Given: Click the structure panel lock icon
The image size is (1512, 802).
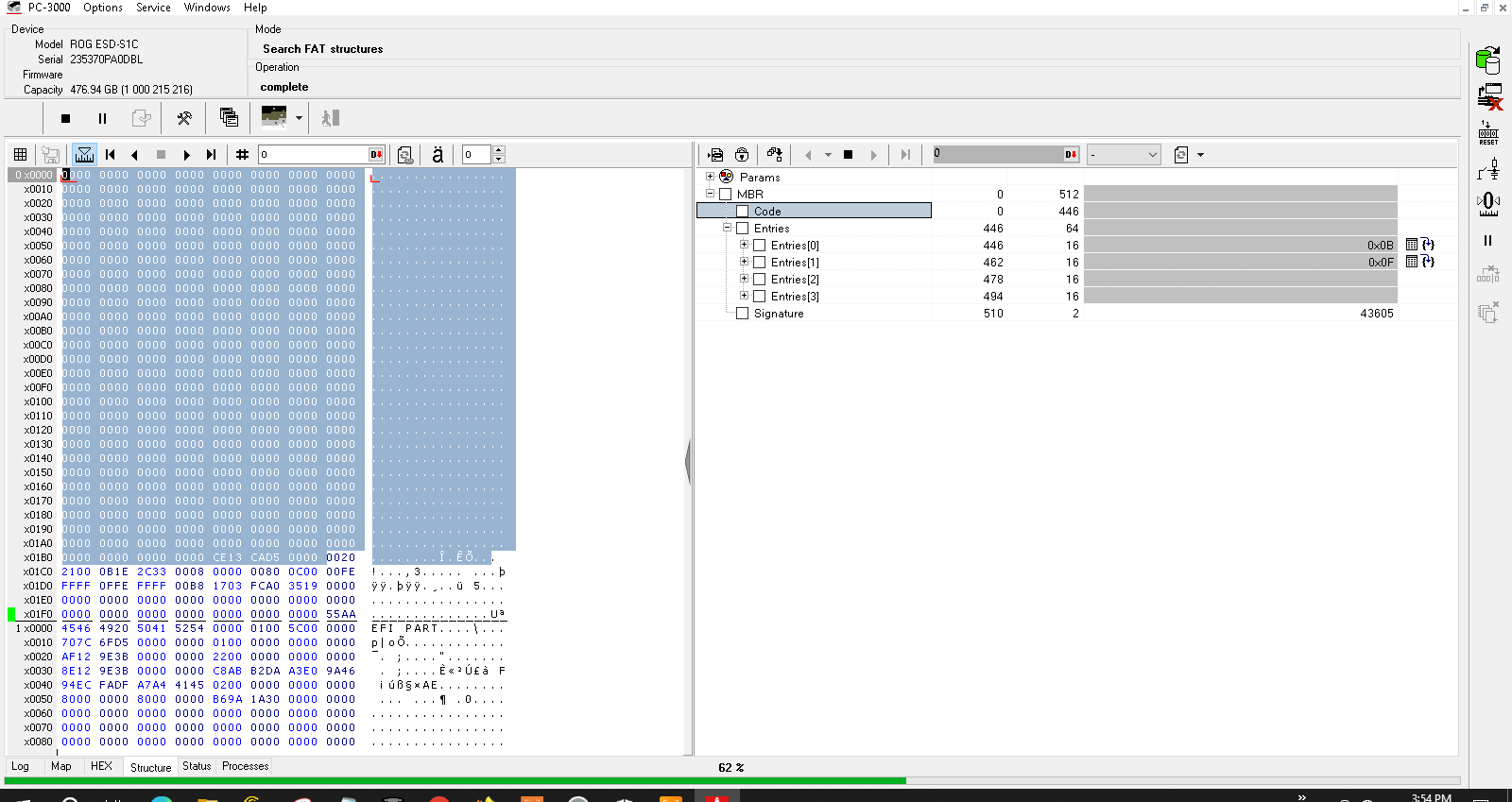Looking at the screenshot, I should (742, 155).
